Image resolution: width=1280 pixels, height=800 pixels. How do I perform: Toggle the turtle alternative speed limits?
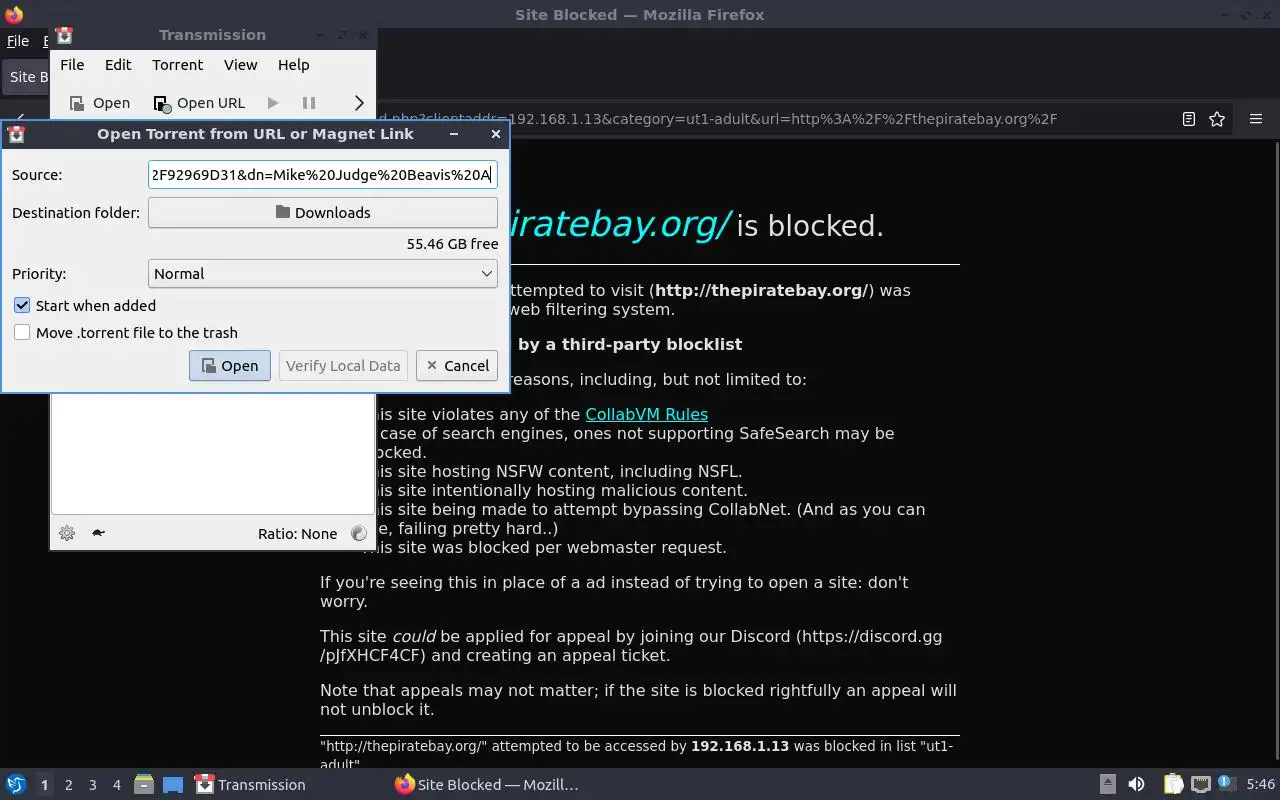click(98, 533)
